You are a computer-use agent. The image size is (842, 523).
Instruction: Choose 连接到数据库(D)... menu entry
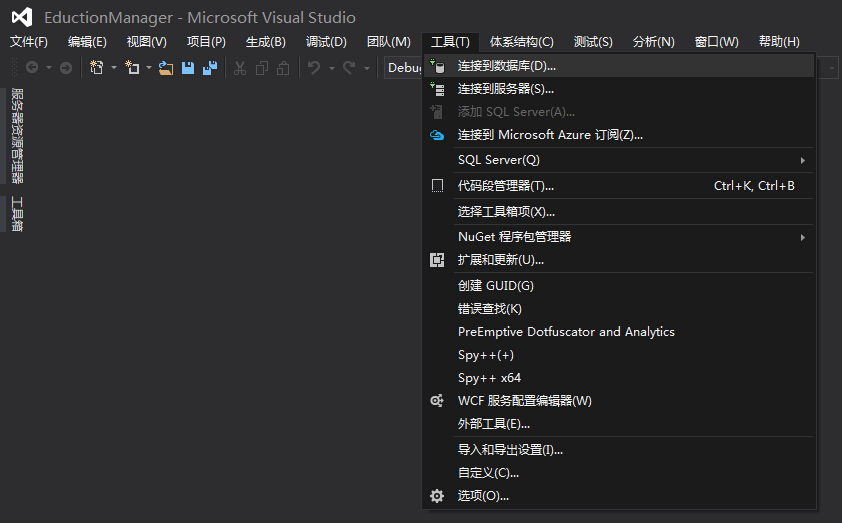point(619,66)
